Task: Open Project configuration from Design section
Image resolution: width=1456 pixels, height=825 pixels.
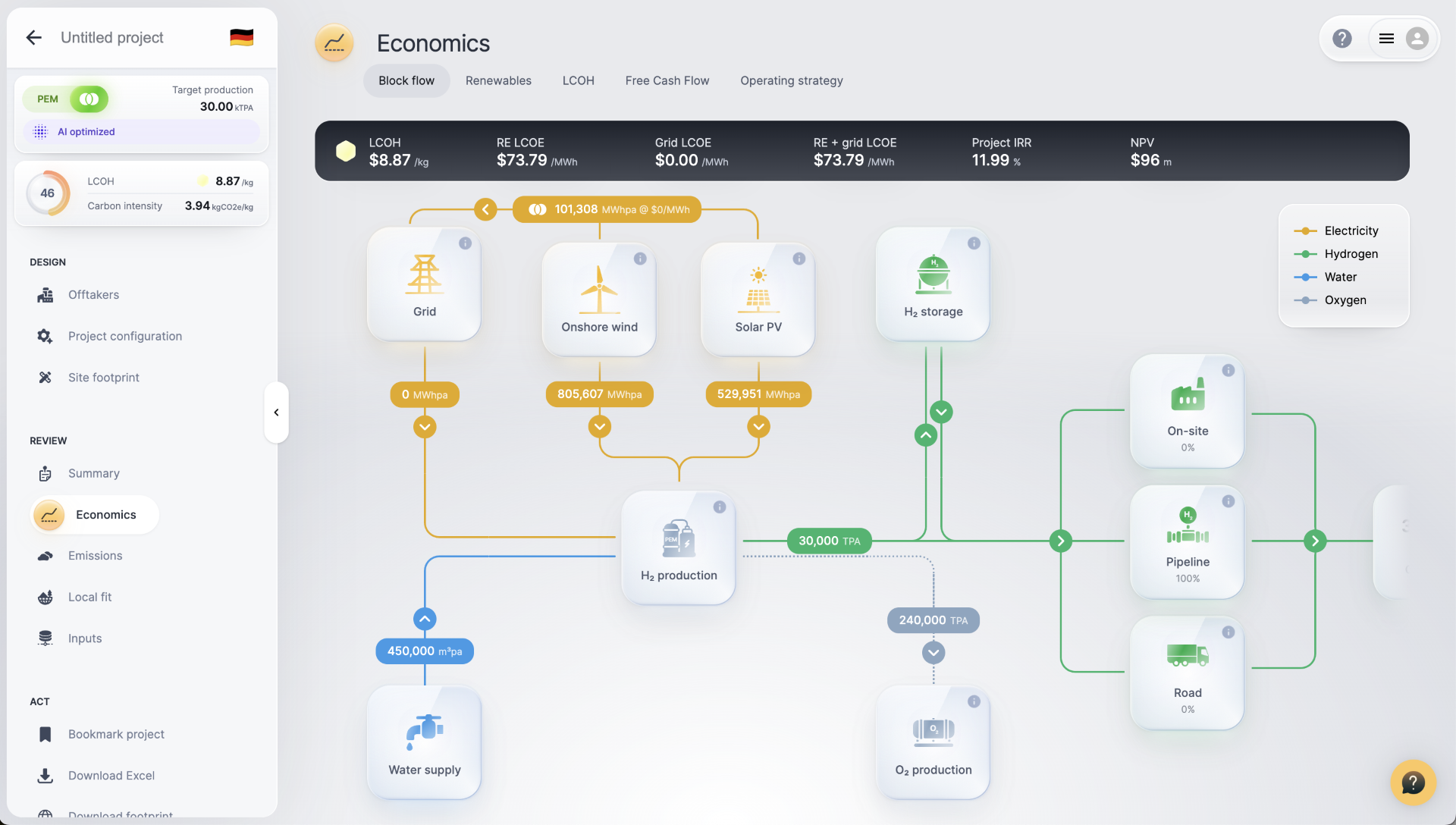Action: click(124, 336)
